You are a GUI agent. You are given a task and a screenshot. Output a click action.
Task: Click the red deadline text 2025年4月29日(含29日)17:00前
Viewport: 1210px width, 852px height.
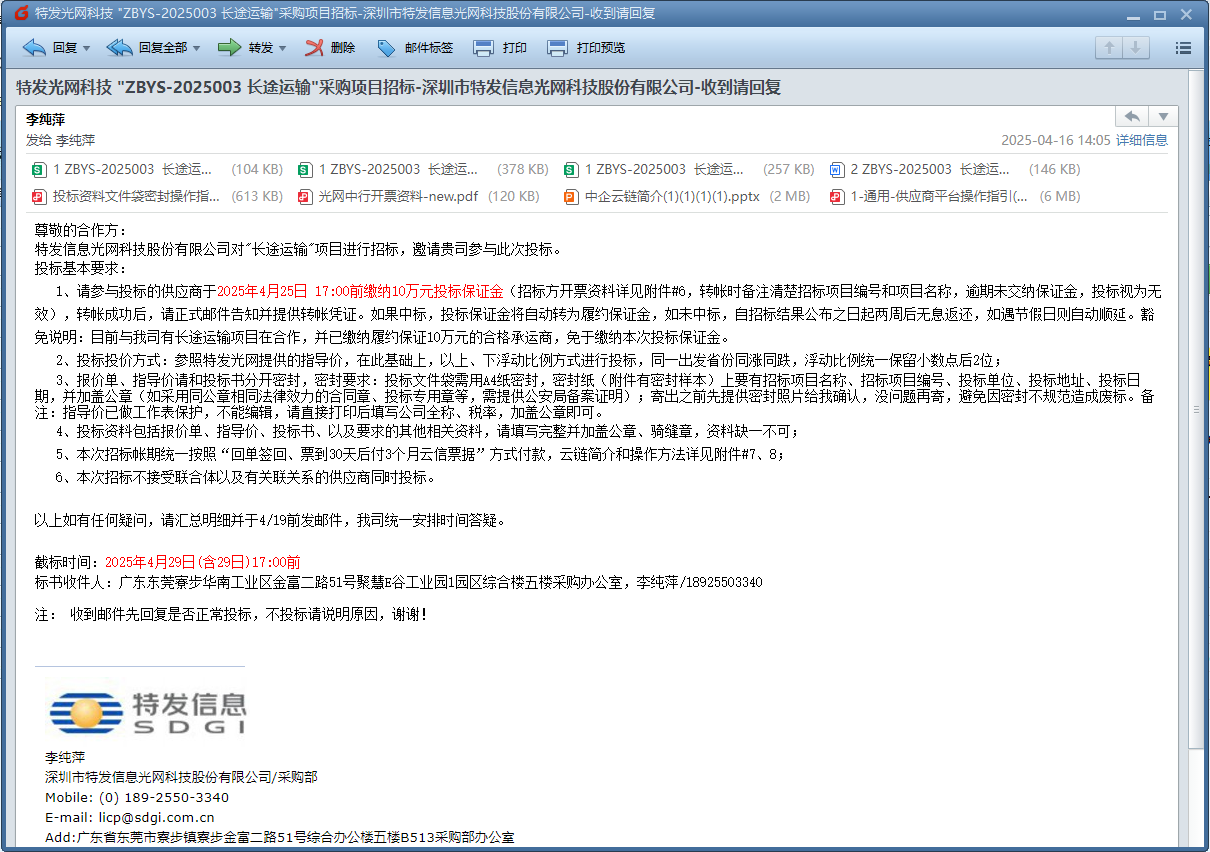pyautogui.click(x=203, y=563)
